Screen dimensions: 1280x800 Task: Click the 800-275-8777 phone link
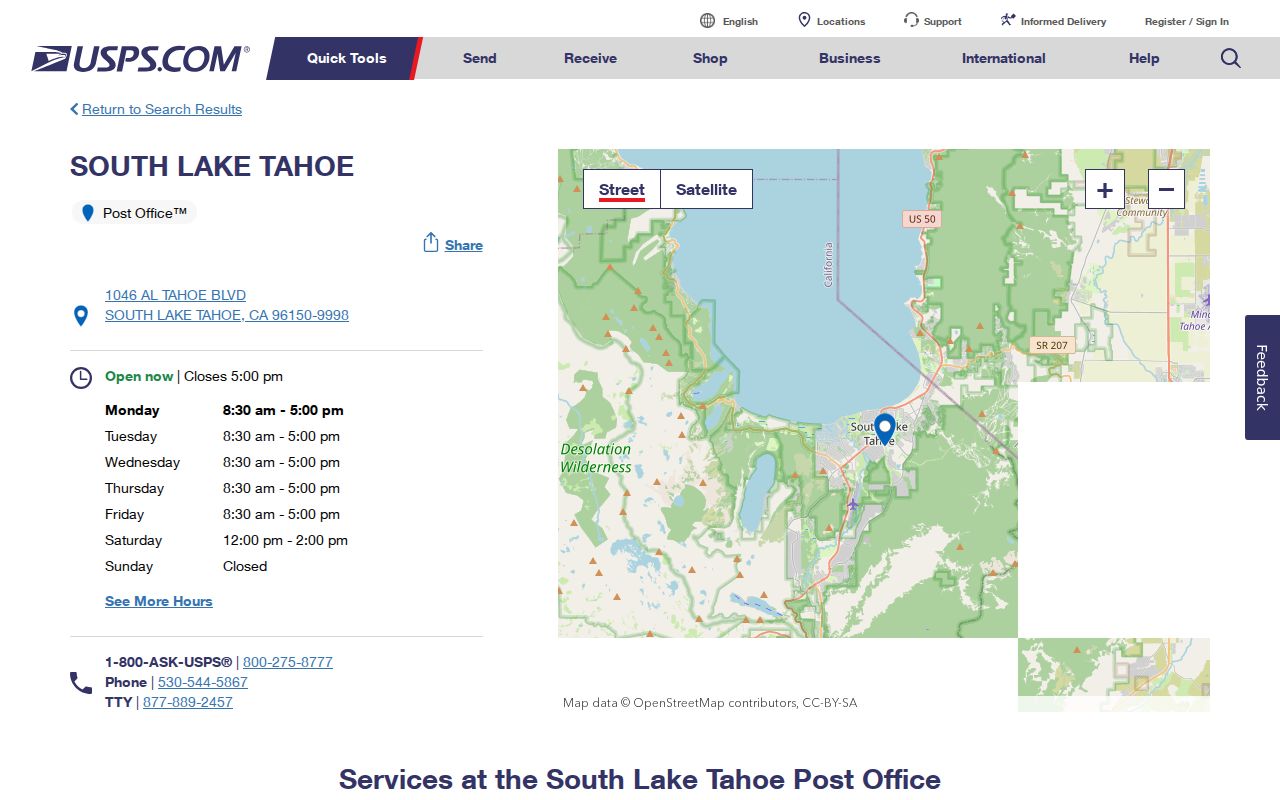coord(288,662)
